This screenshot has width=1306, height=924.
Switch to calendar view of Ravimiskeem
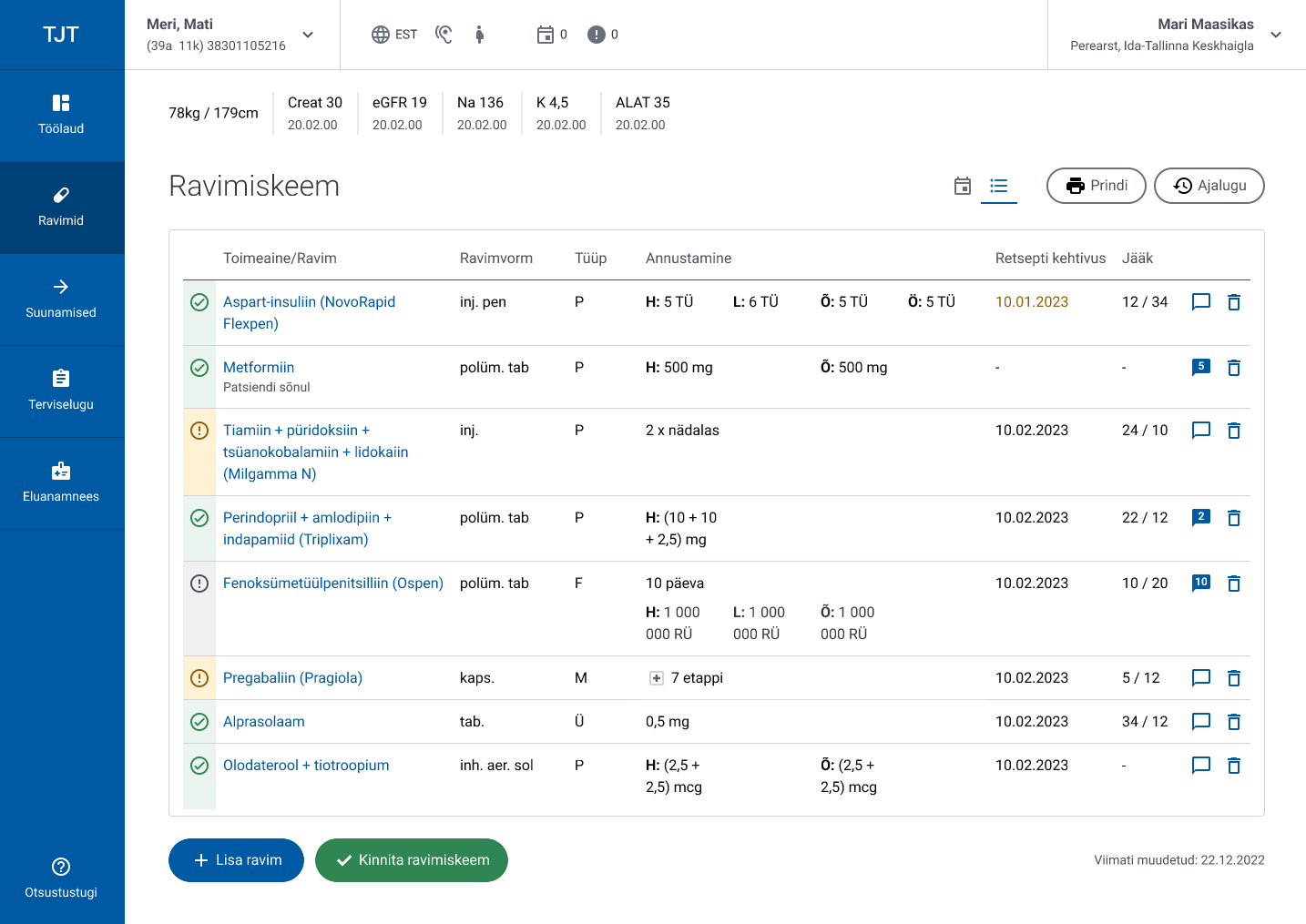coord(962,186)
